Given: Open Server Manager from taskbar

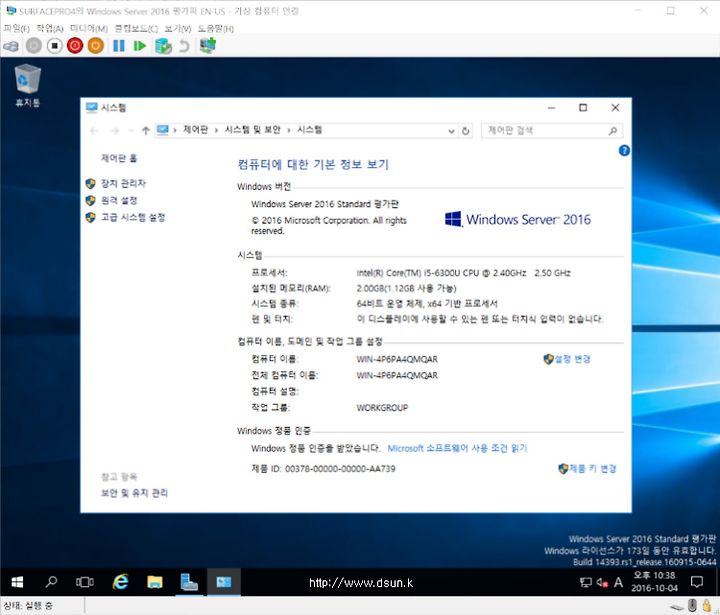Looking at the screenshot, I should pos(189,582).
